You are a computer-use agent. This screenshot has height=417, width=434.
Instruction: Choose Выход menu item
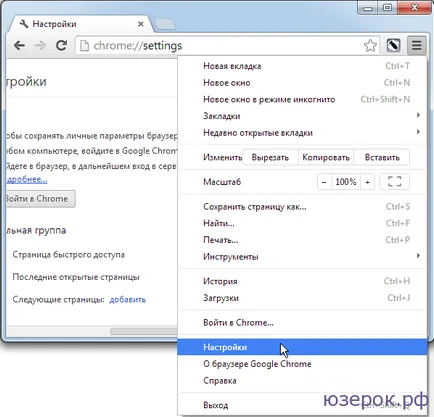(x=302, y=405)
